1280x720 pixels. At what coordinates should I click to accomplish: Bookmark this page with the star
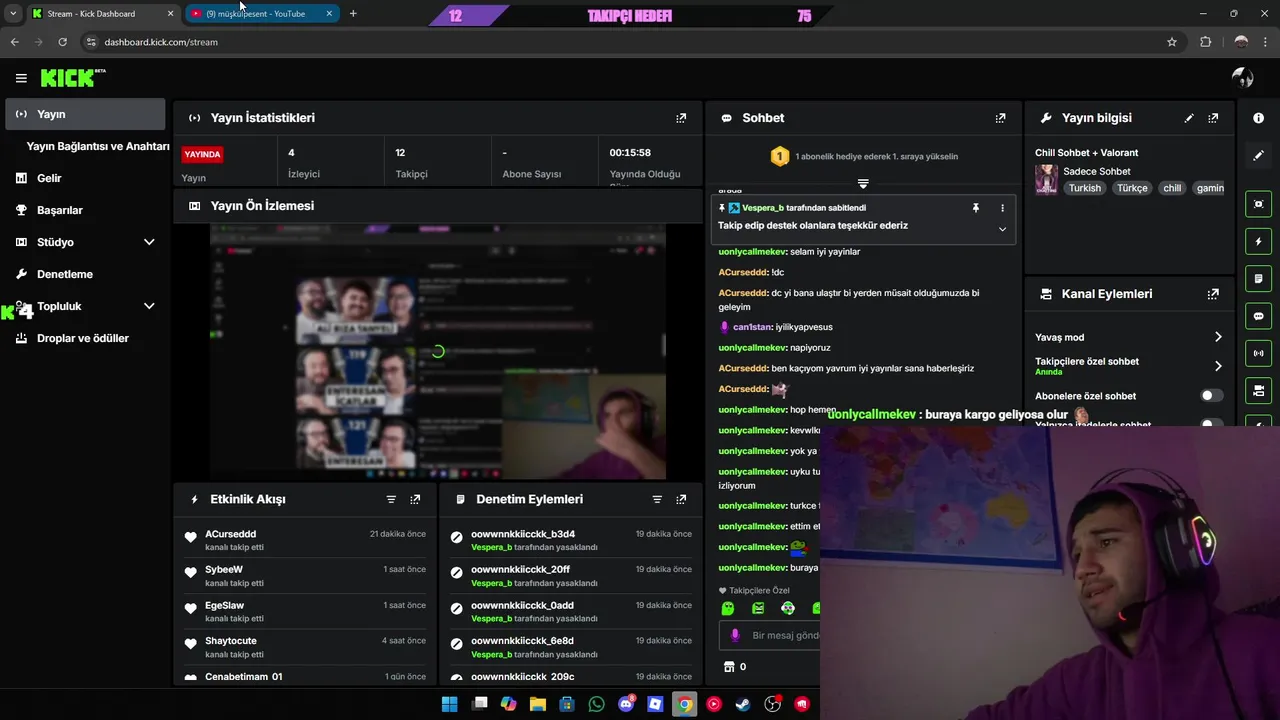(x=1172, y=42)
